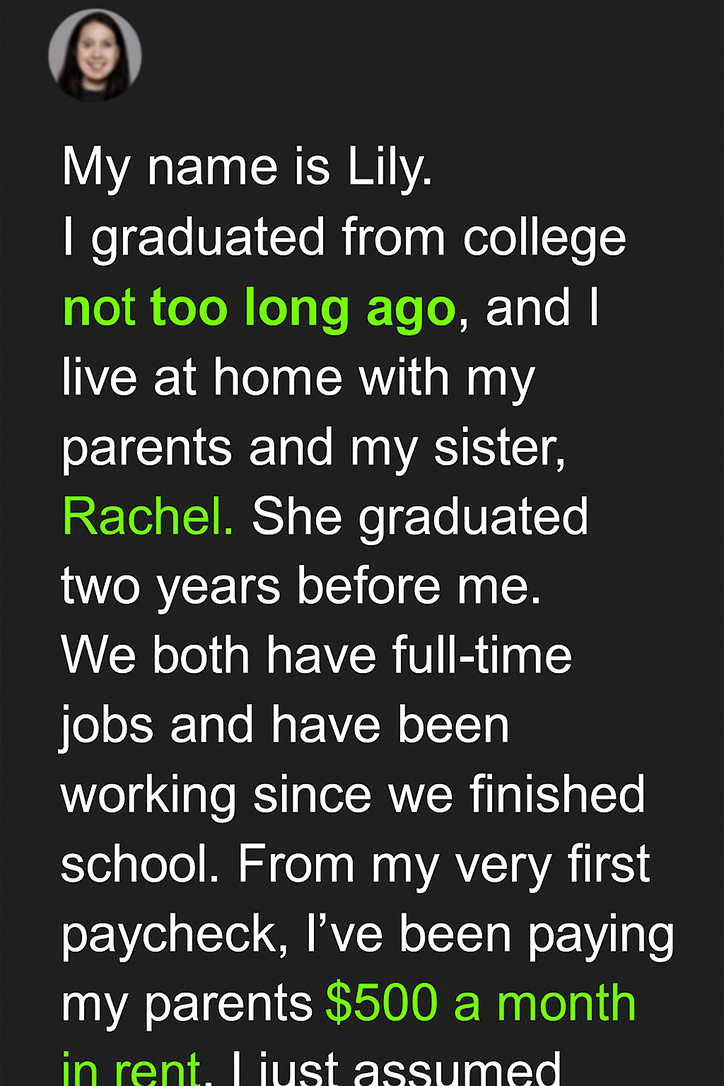This screenshot has width=724, height=1086.
Task: Click the green "$500 a month" text
Action: (x=480, y=1003)
